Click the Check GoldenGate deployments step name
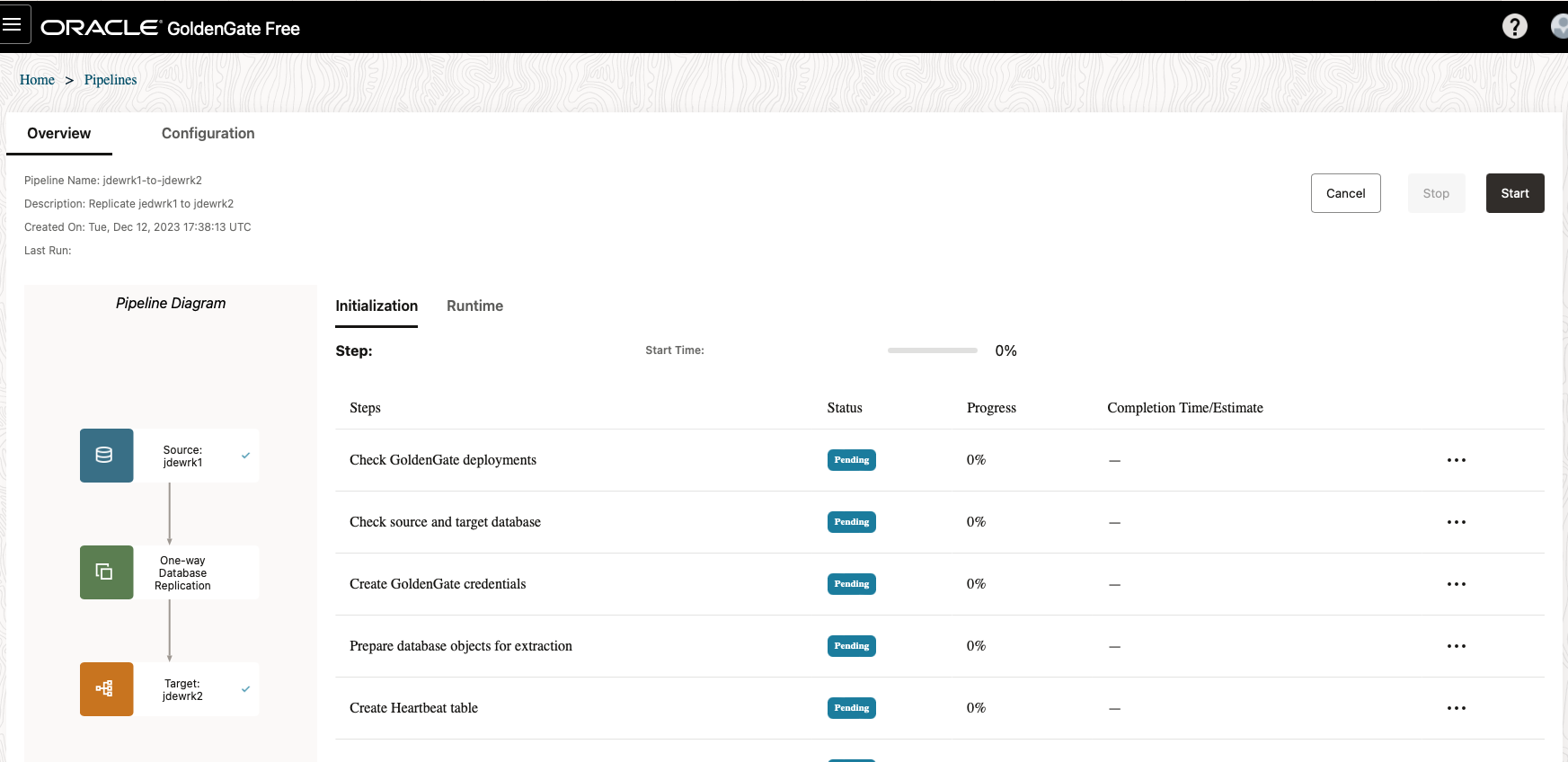Screen dimensions: 1568x762 [443, 460]
